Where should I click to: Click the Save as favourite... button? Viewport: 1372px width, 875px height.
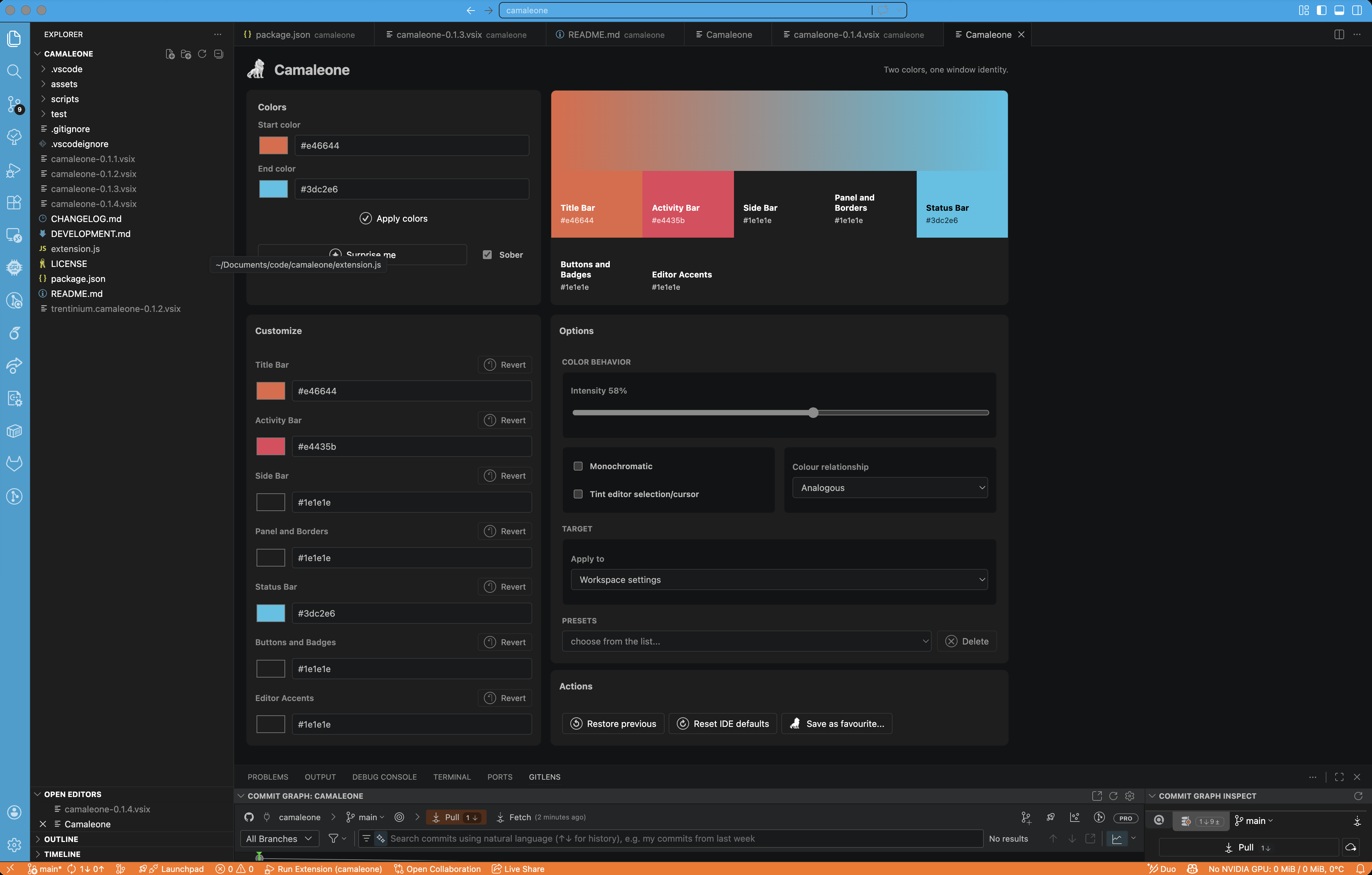click(836, 723)
